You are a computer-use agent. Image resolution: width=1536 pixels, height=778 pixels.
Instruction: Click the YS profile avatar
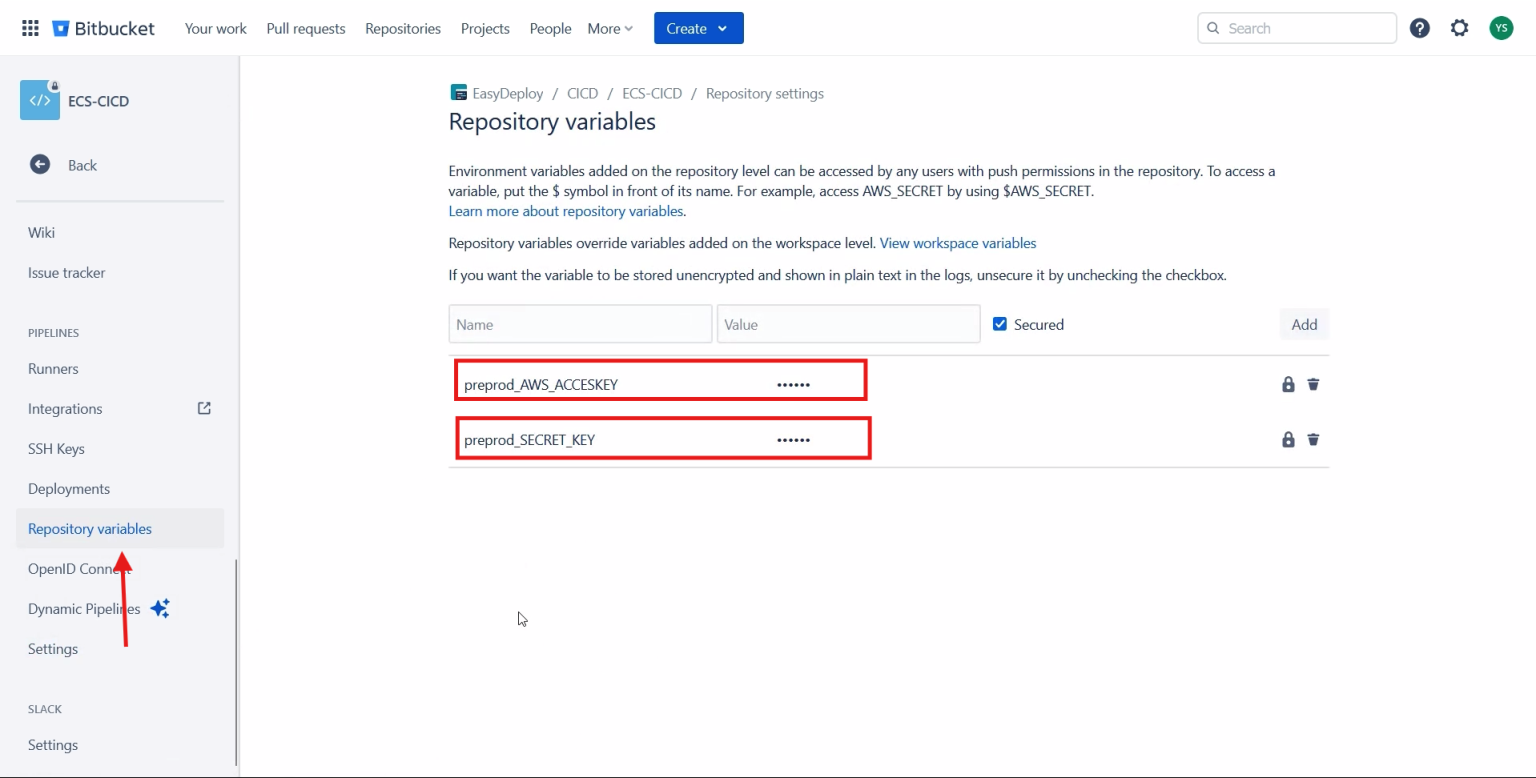[x=1501, y=27]
